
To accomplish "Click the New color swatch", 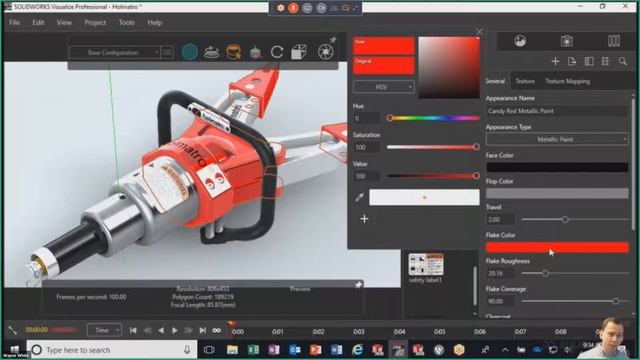I will coord(384,46).
